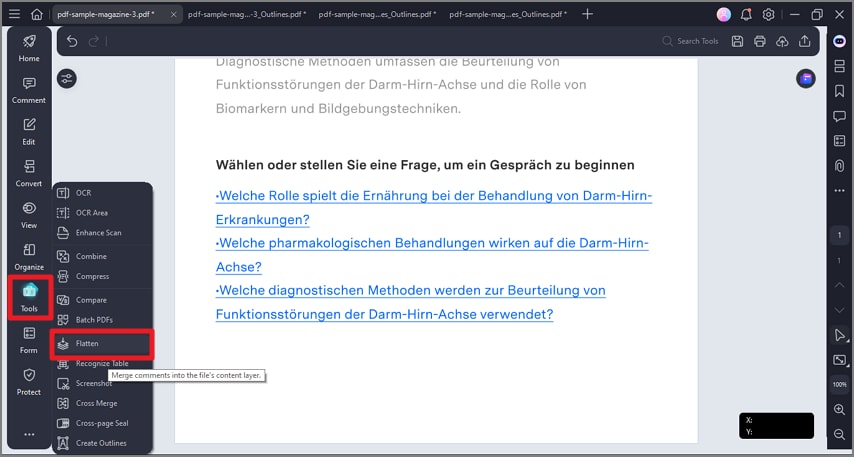The image size is (854, 457).
Task: Zoom in with magnifier plus
Action: click(839, 409)
